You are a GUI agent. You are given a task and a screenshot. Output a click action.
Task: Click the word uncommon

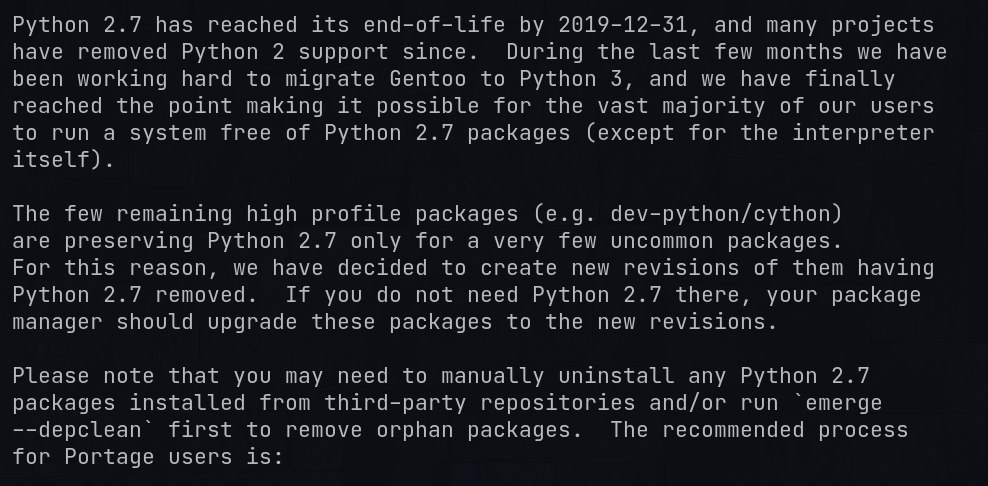(x=662, y=241)
